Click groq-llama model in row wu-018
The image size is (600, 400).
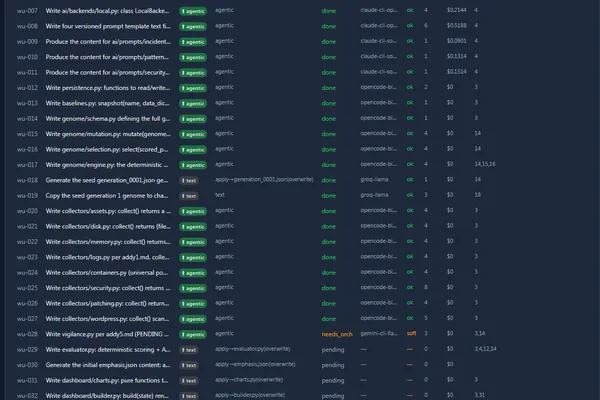pyautogui.click(x=374, y=180)
